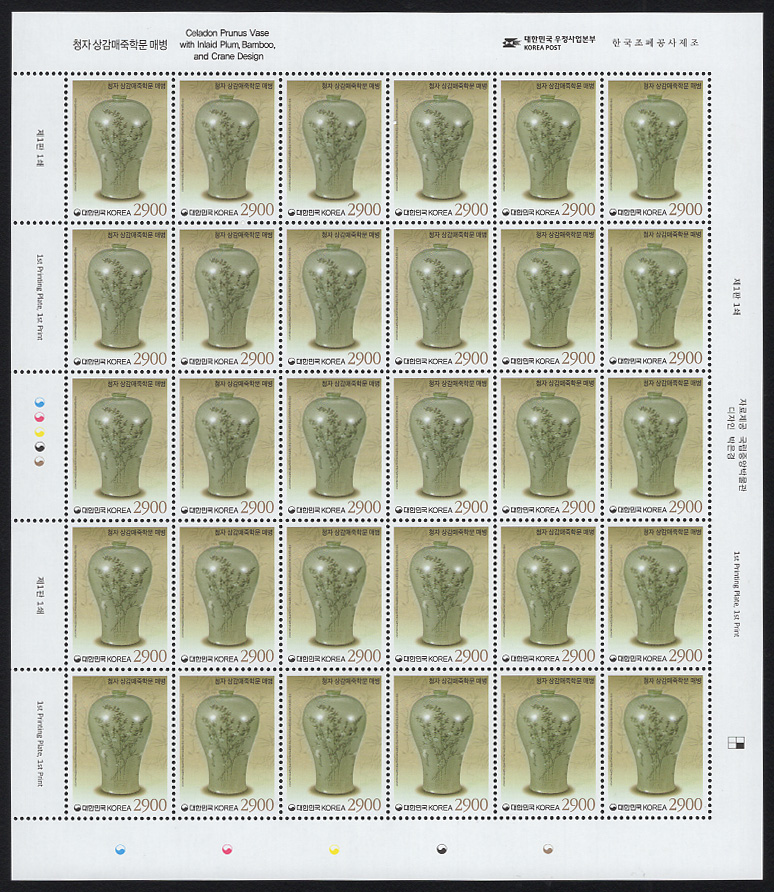This screenshot has height=892, width=774.
Task: Pick the yellow dot in left margin
Action: pos(40,432)
